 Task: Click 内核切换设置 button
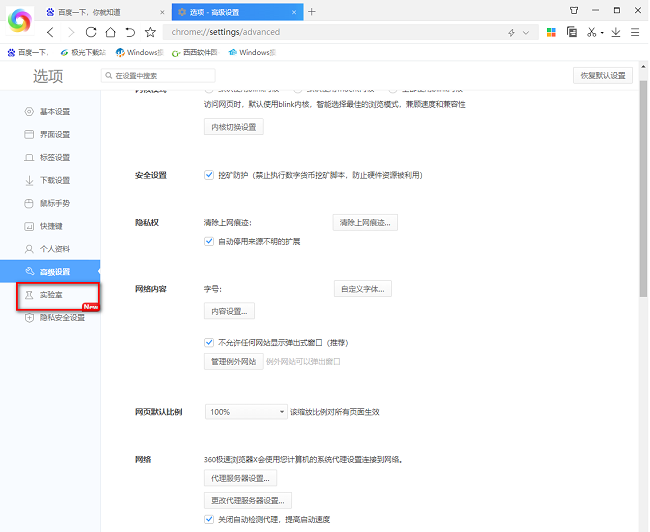click(234, 127)
